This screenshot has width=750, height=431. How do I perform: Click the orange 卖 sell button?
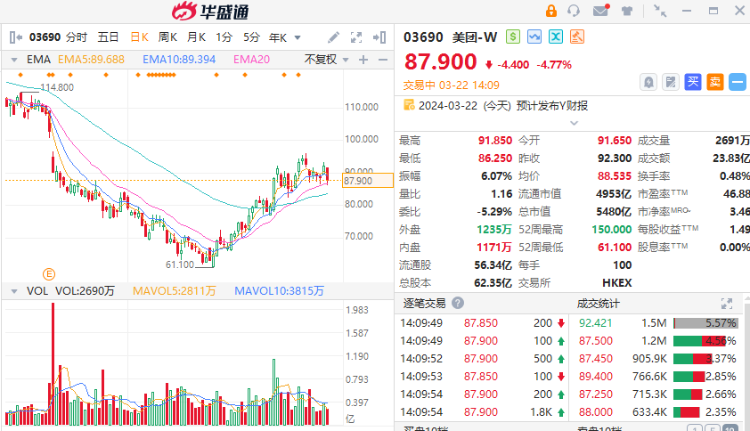pos(715,82)
